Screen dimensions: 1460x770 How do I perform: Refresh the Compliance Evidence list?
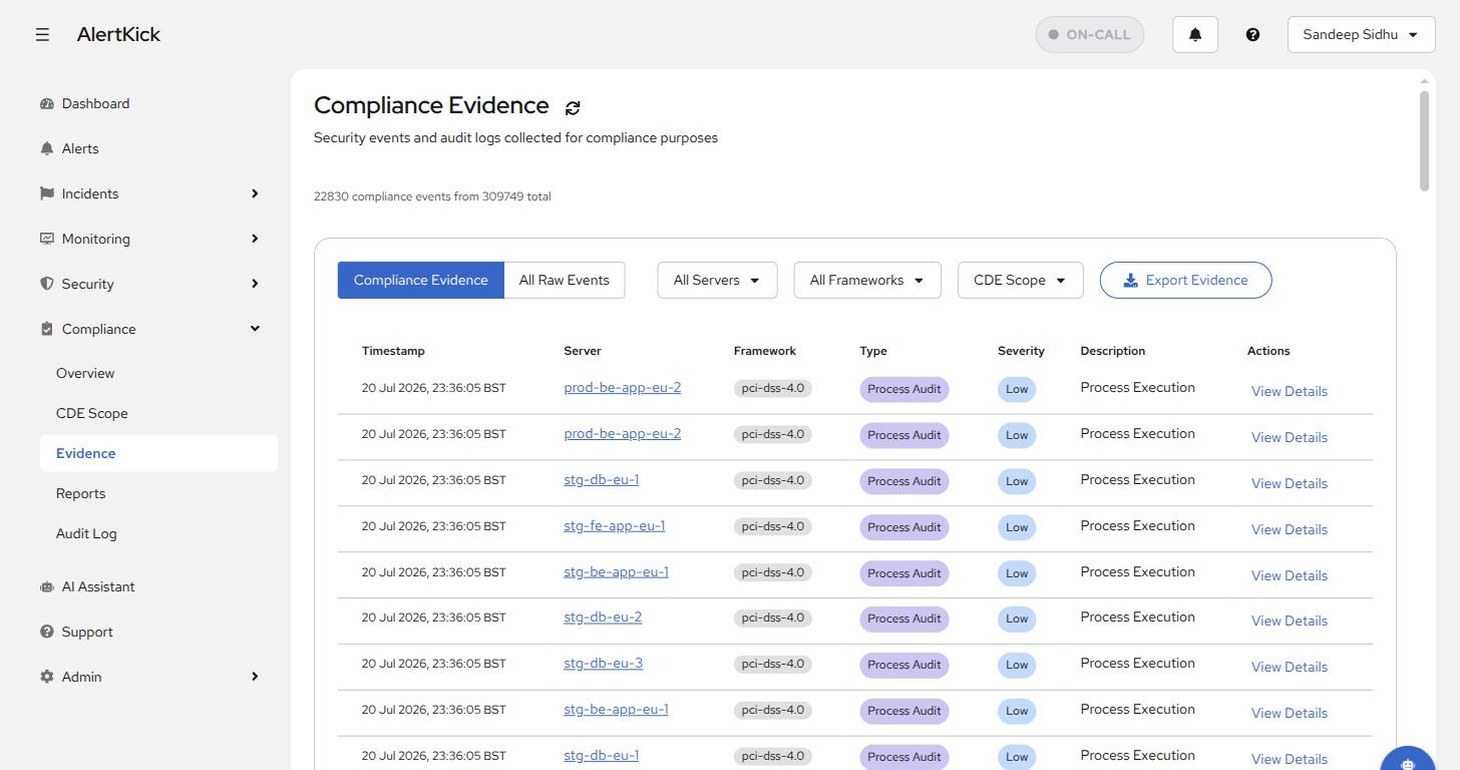pyautogui.click(x=572, y=107)
